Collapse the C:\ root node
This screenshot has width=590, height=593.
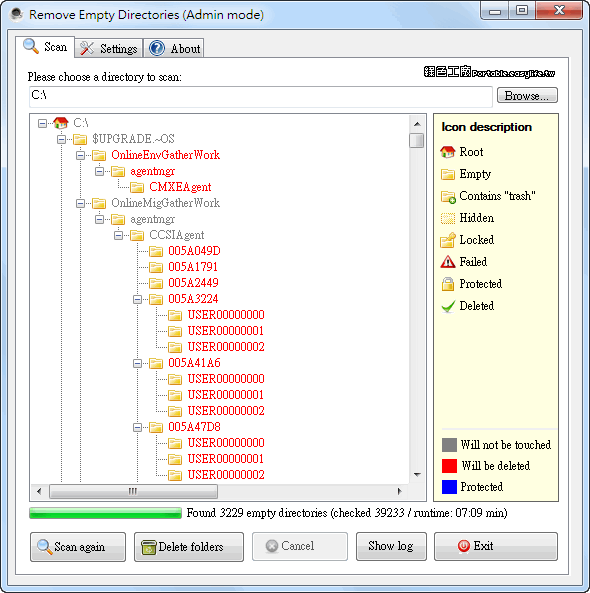tap(42, 123)
